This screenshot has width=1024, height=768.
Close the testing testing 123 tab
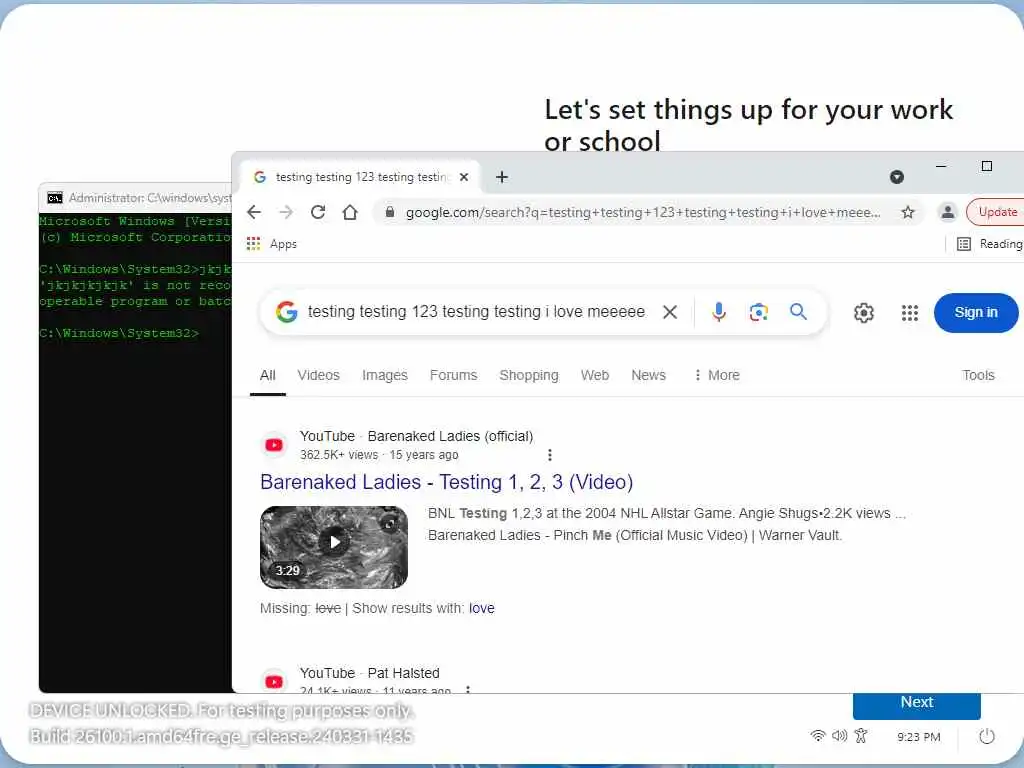coord(464,177)
